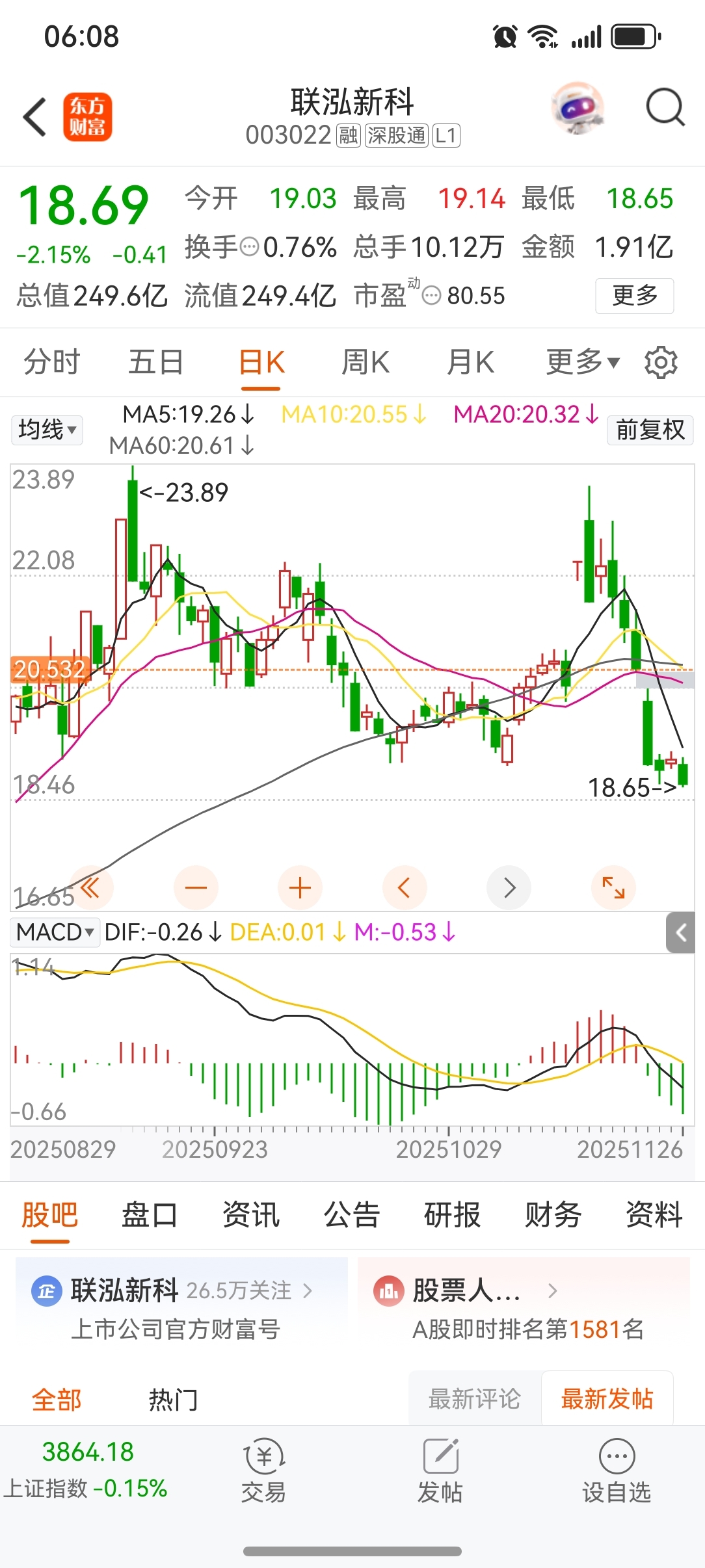Click the 更多 quote details button
The image size is (705, 1568).
(x=635, y=296)
